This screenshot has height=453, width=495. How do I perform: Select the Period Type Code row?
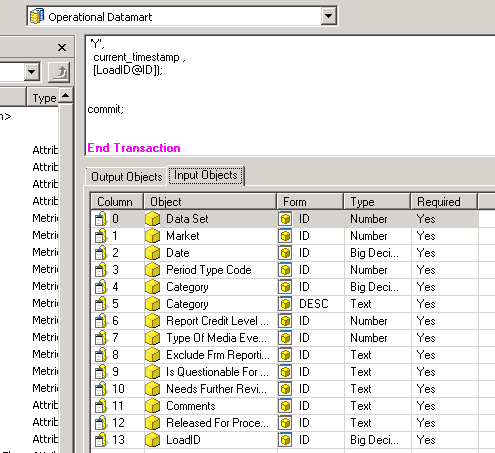coord(285,270)
